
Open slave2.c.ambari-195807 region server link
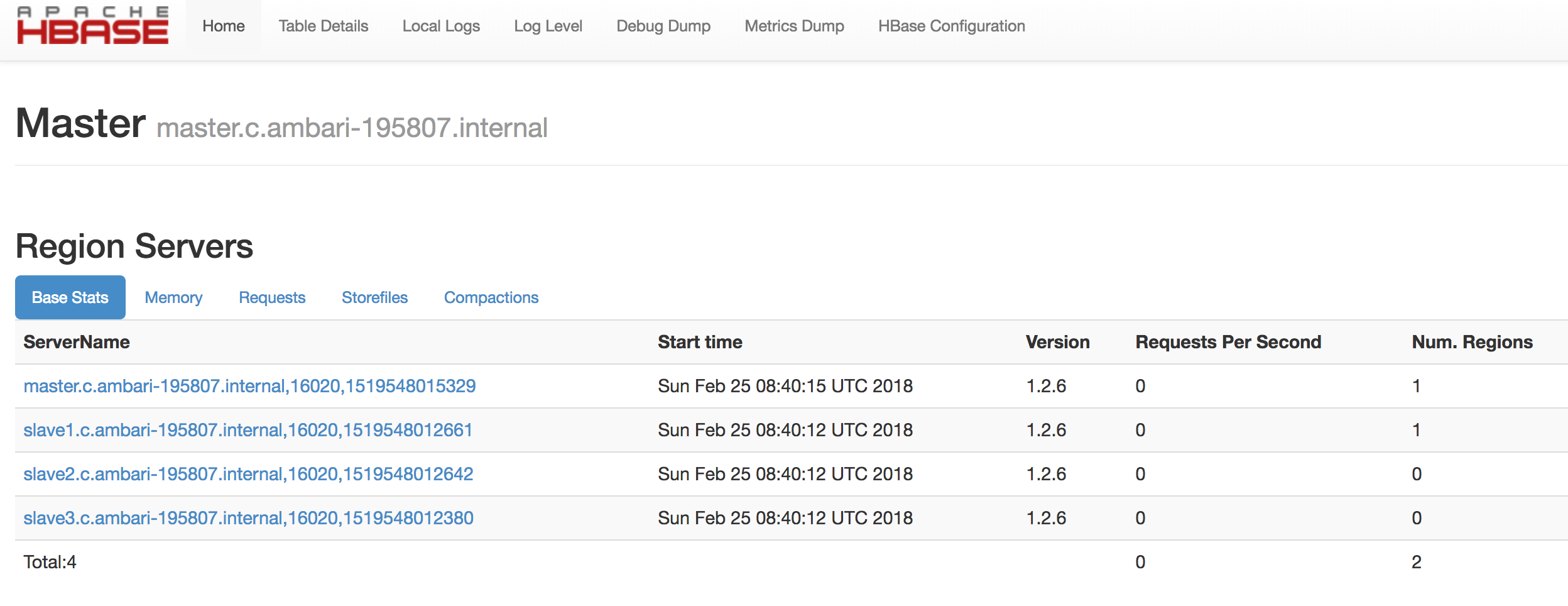pyautogui.click(x=248, y=474)
